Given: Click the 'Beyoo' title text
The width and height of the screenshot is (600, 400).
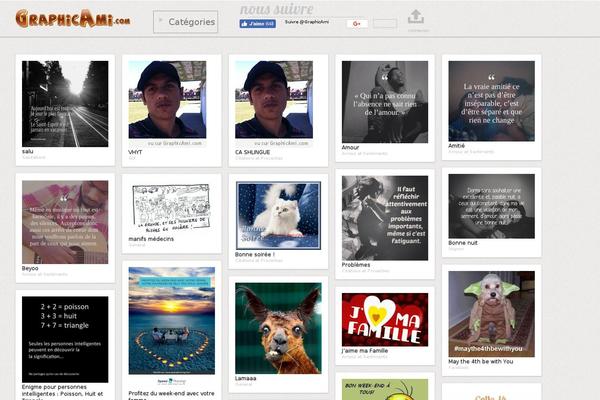Looking at the screenshot, I should (30, 268).
